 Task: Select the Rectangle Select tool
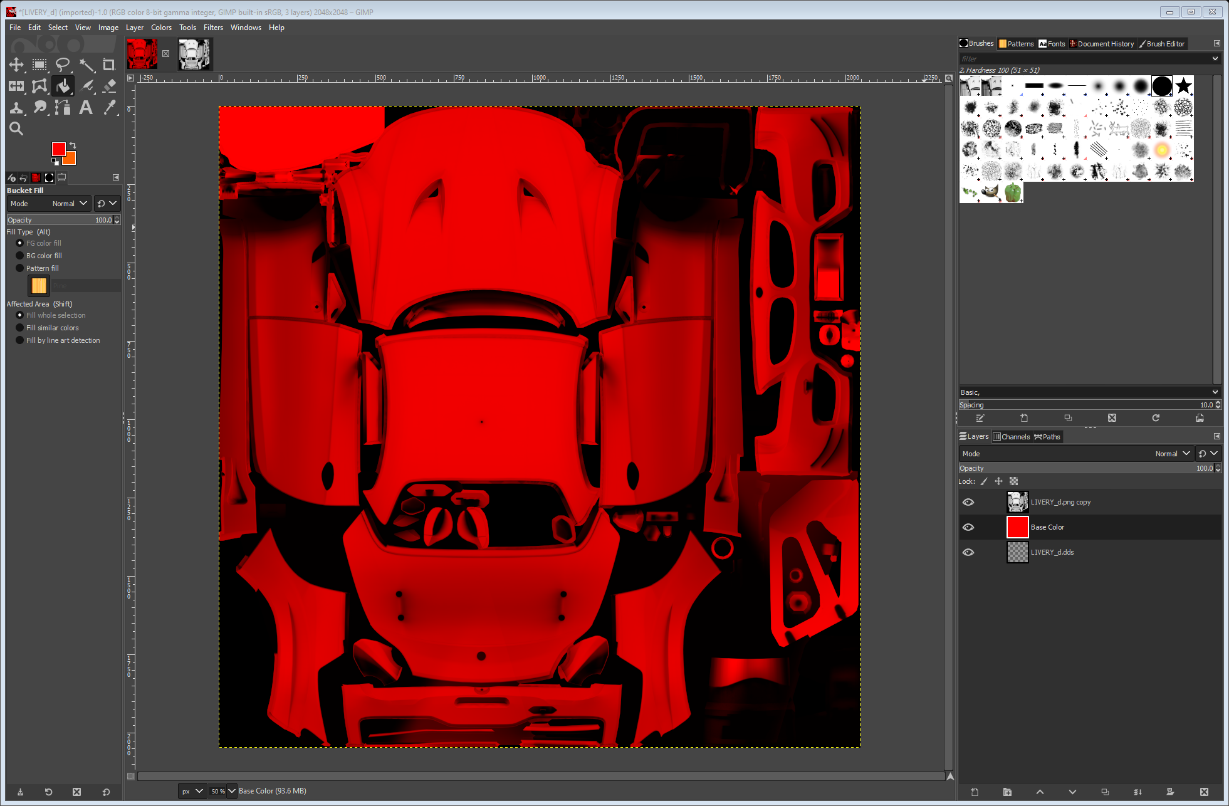[x=39, y=65]
